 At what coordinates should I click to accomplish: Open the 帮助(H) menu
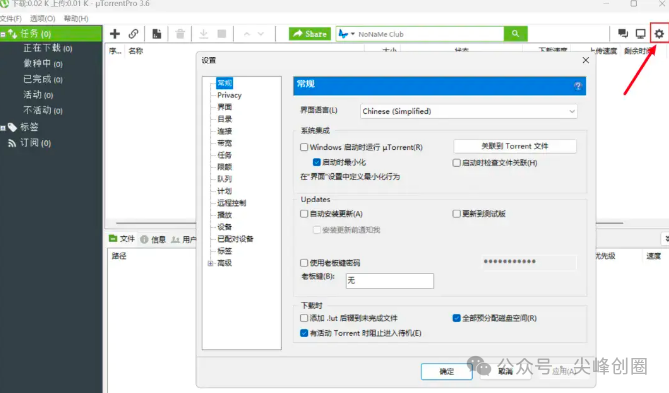(76, 19)
